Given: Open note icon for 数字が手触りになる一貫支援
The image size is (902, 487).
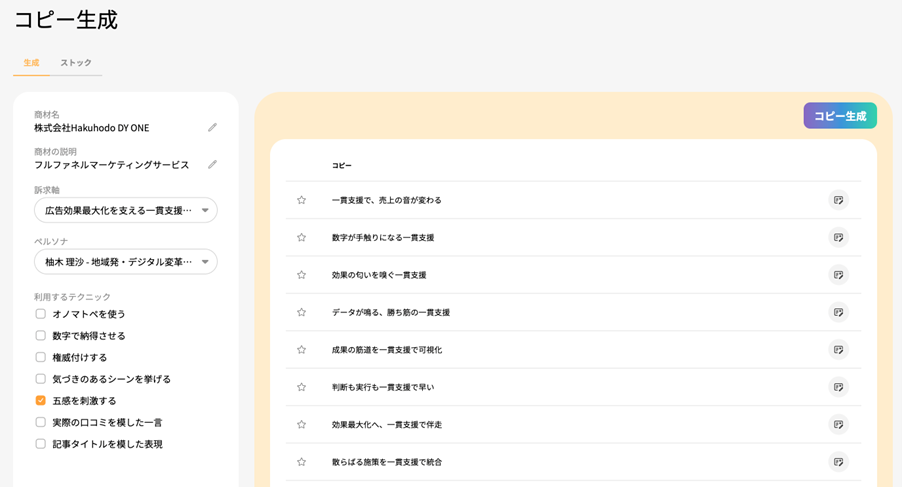Looking at the screenshot, I should (x=838, y=237).
